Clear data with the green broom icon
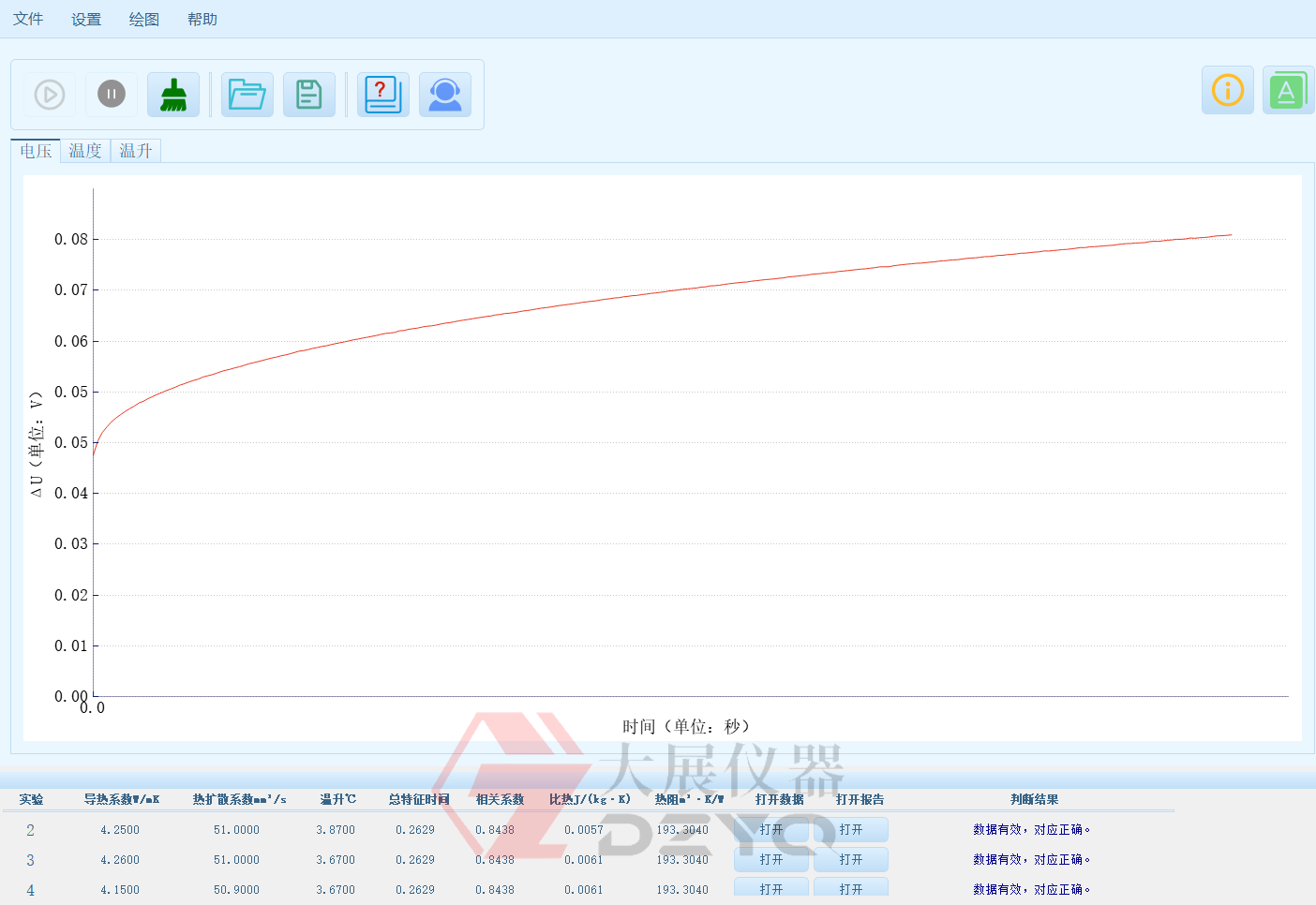1316x905 pixels. click(173, 95)
